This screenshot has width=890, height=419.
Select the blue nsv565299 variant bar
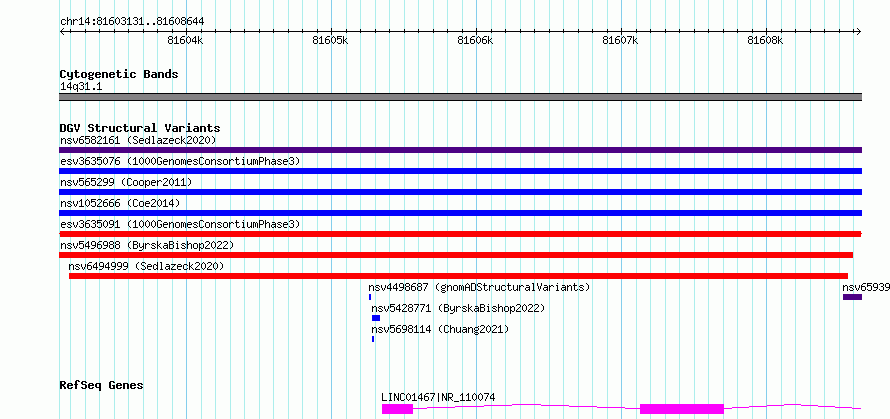(460, 192)
